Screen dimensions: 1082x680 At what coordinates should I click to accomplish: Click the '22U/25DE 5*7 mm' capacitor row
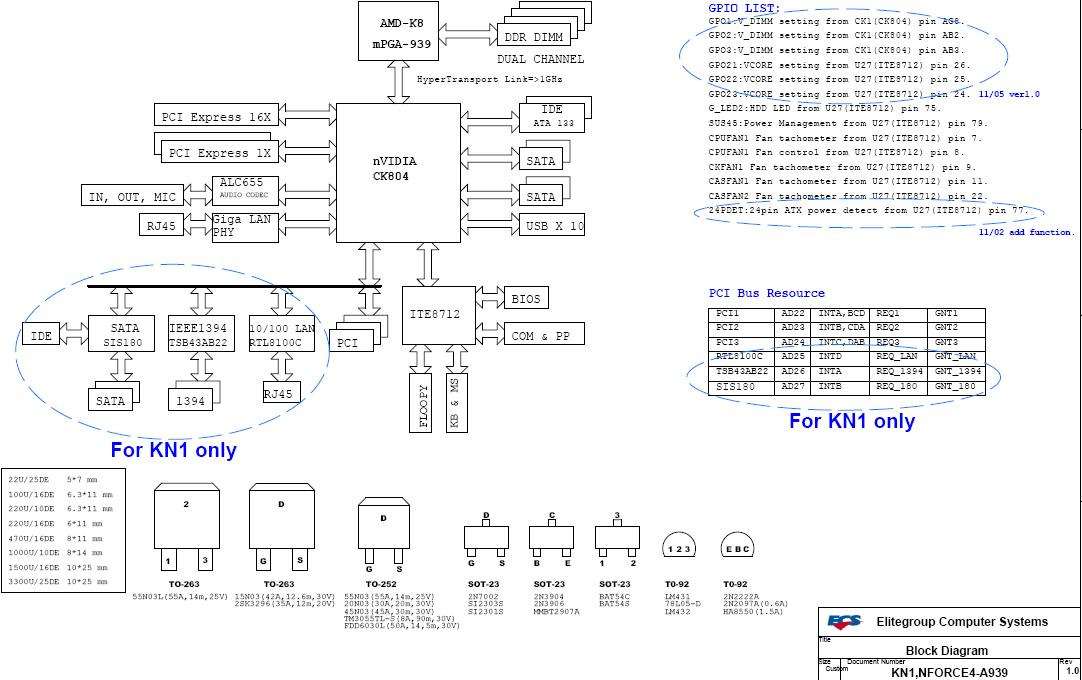[x=53, y=478]
